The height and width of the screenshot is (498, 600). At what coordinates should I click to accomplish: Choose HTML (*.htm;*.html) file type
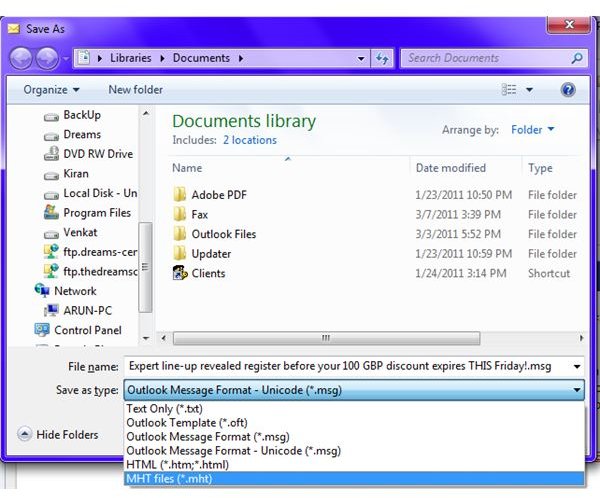[x=354, y=464]
